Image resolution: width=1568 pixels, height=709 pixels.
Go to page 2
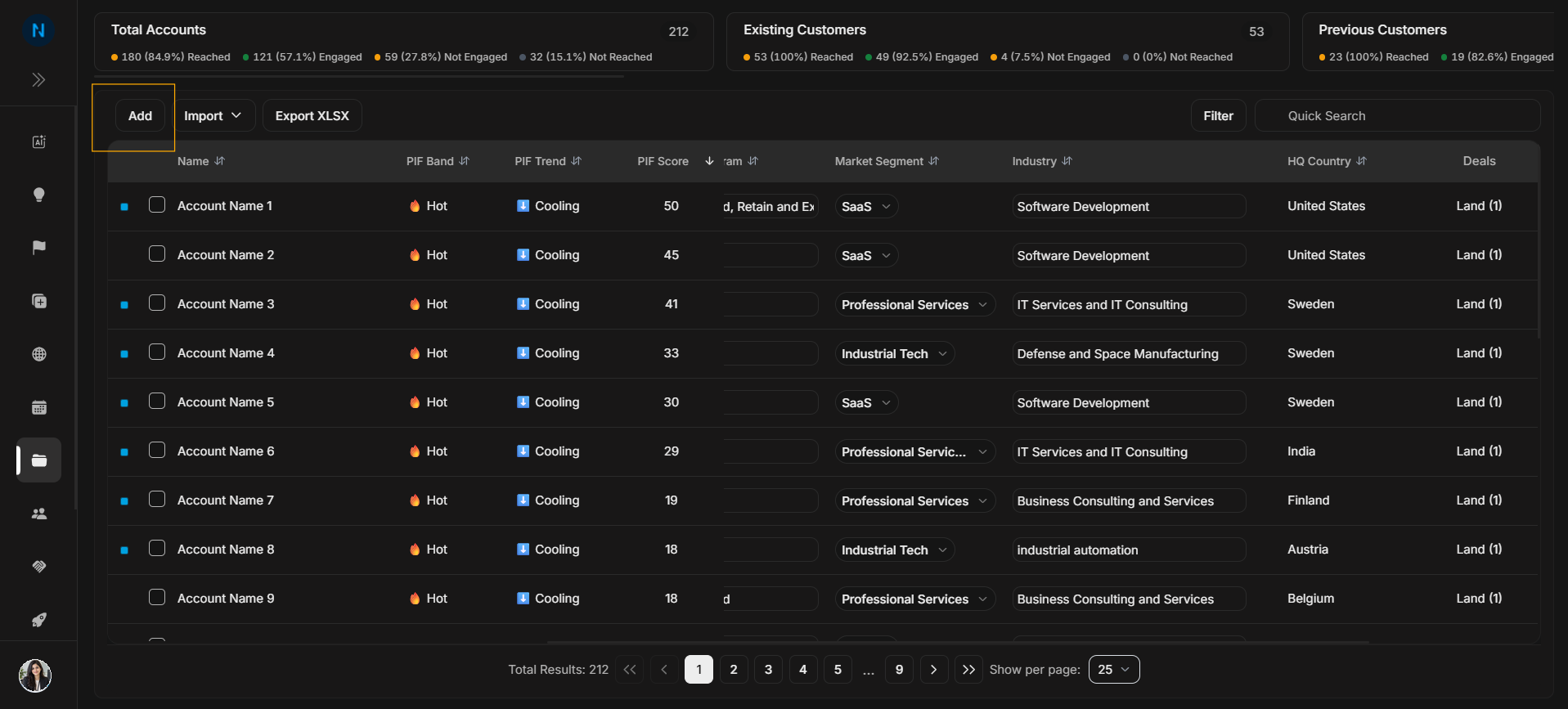point(734,669)
